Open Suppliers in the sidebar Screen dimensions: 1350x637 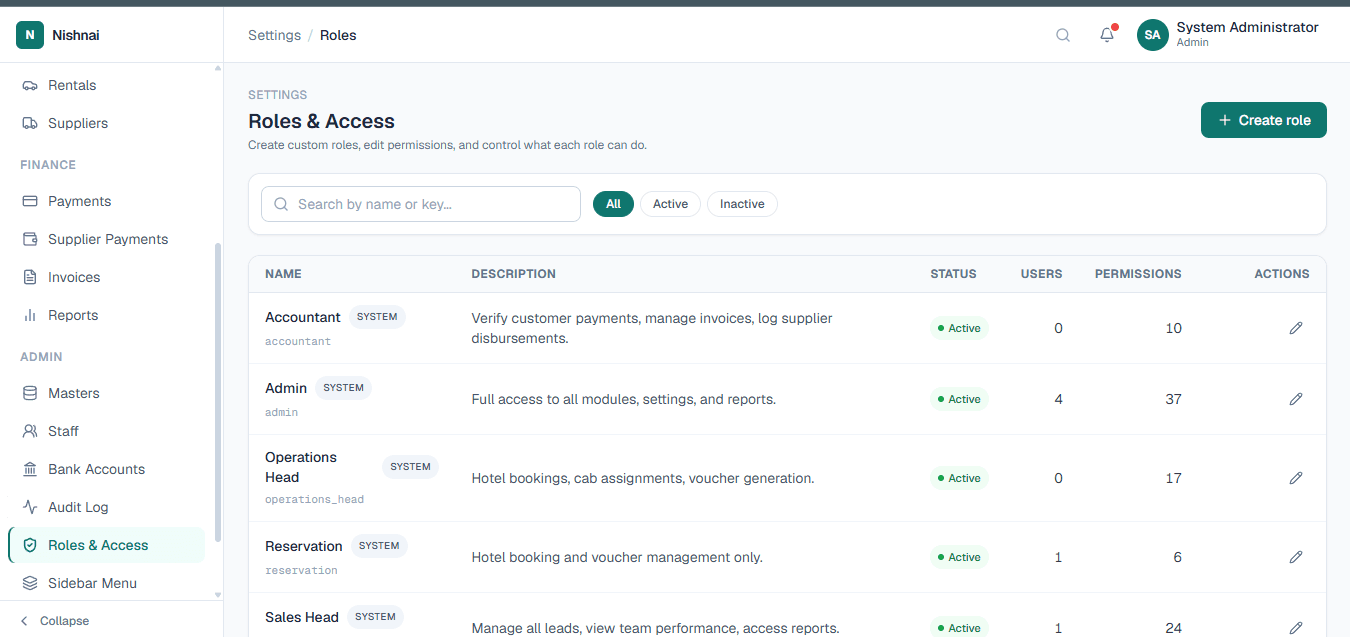click(x=106, y=123)
